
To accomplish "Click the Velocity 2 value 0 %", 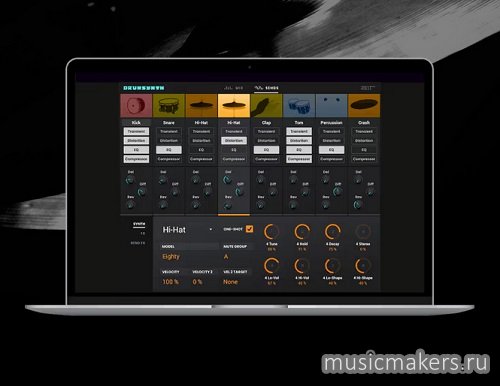I will click(197, 282).
